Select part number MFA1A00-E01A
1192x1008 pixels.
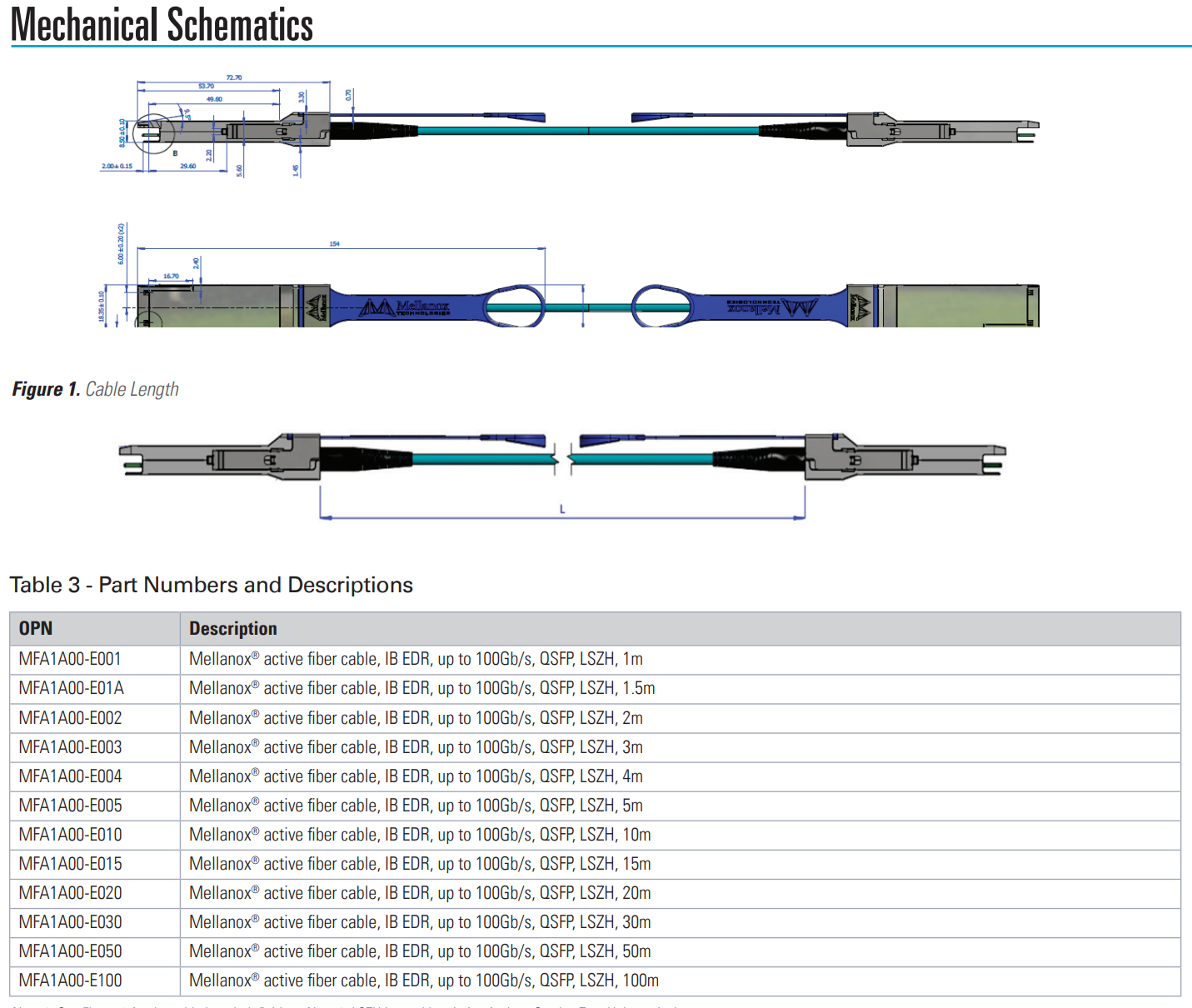click(x=72, y=688)
